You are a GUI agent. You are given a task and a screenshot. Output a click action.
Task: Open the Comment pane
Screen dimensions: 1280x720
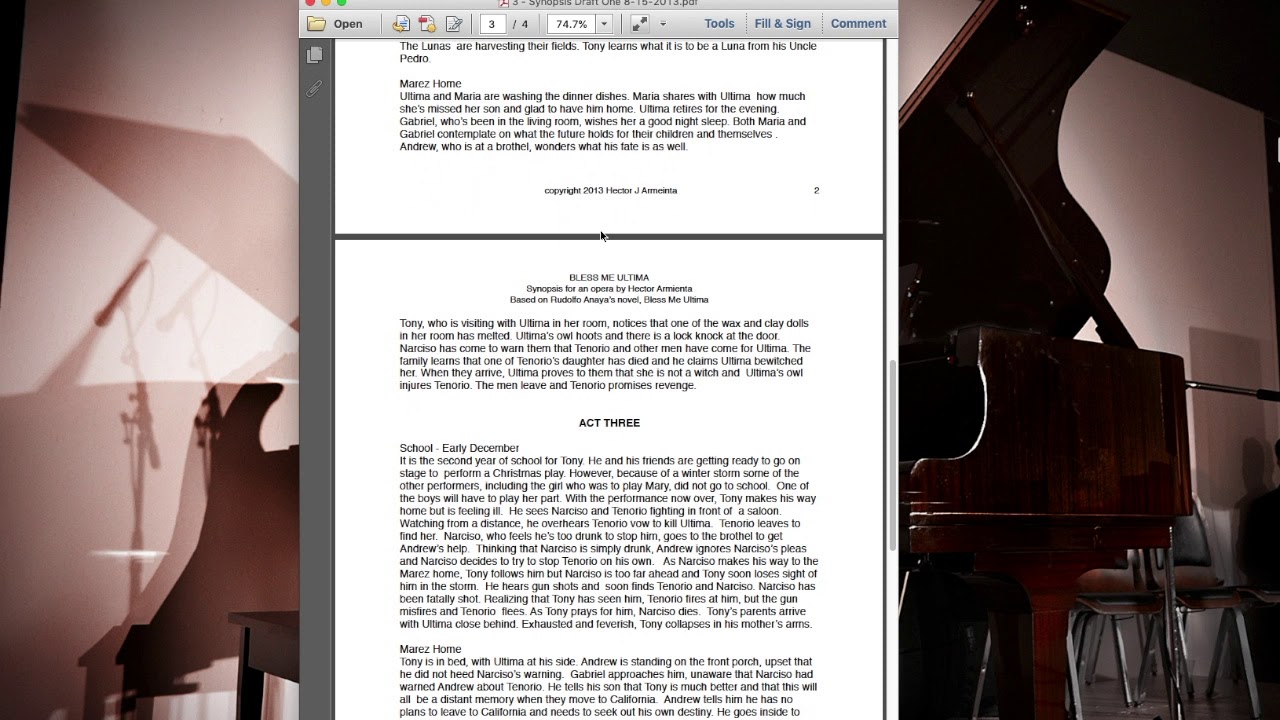click(x=858, y=24)
